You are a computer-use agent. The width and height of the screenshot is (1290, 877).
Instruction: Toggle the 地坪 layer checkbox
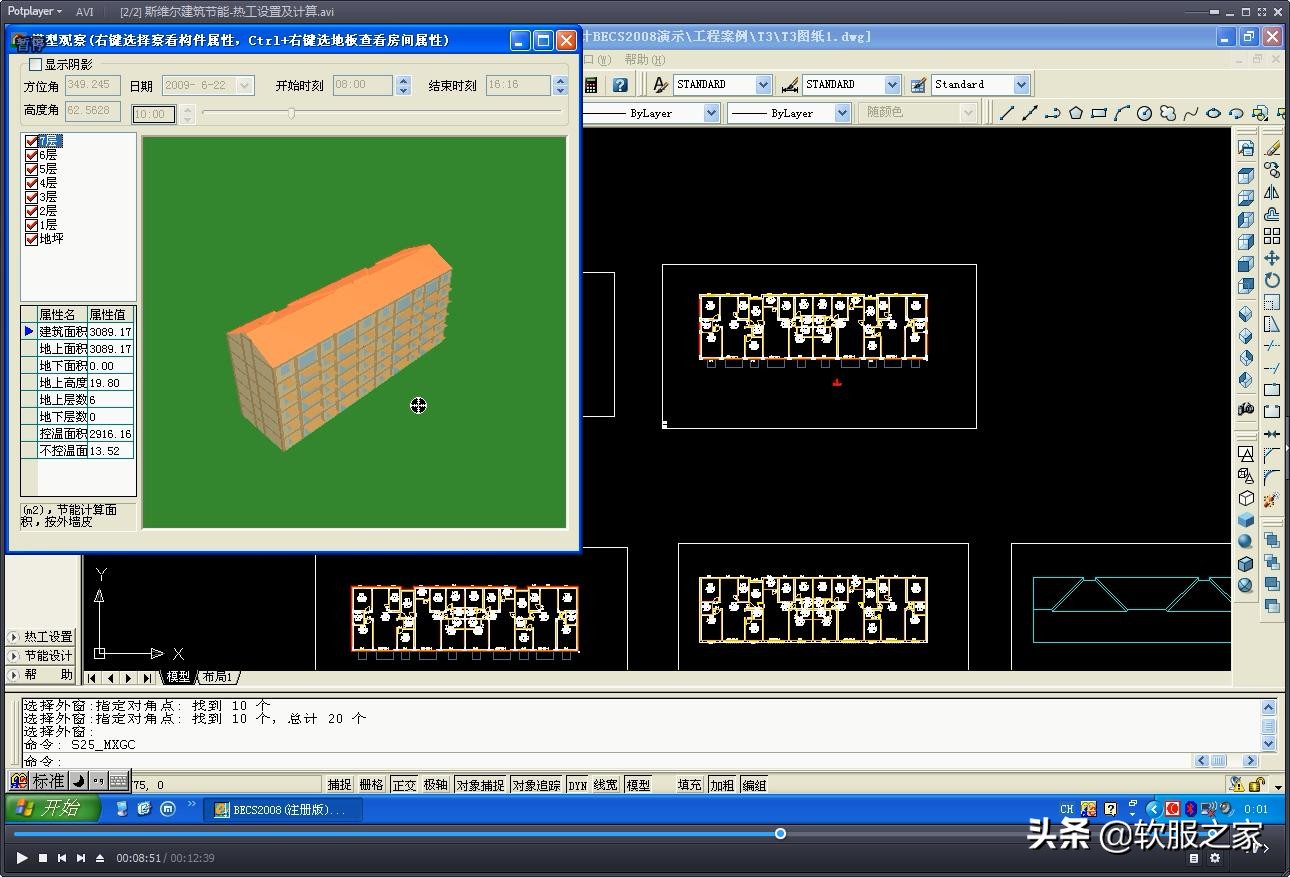32,239
